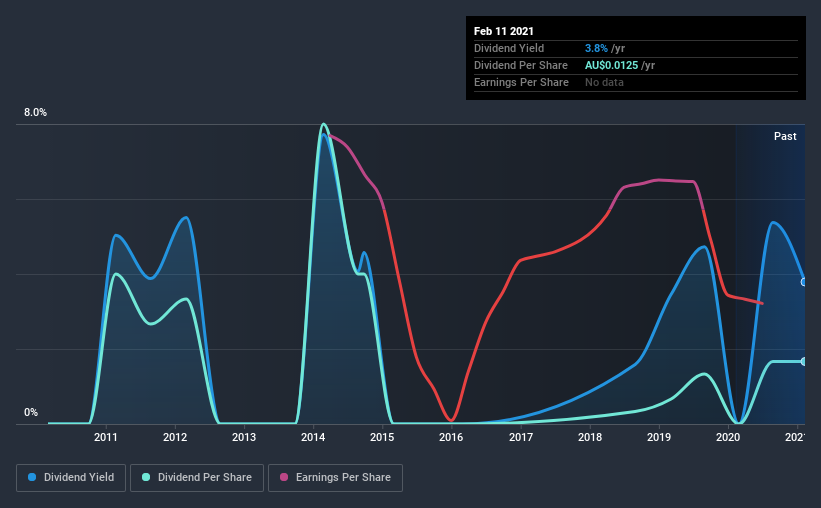Click the 2011 x-axis label
The height and width of the screenshot is (508, 821).
(x=106, y=437)
